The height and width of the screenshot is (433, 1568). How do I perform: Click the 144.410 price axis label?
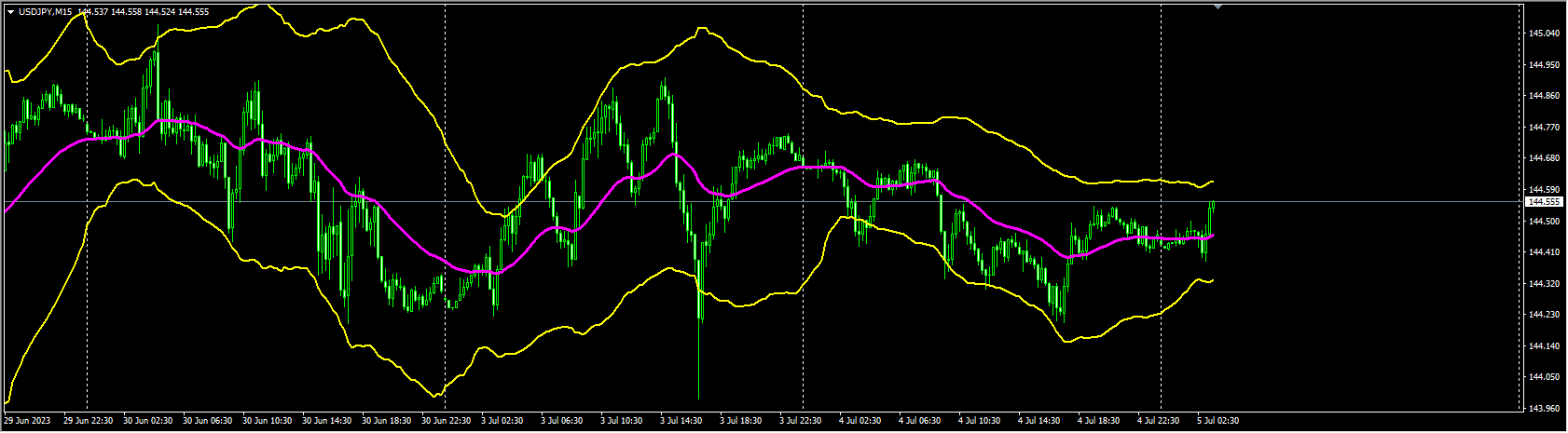(x=1545, y=252)
